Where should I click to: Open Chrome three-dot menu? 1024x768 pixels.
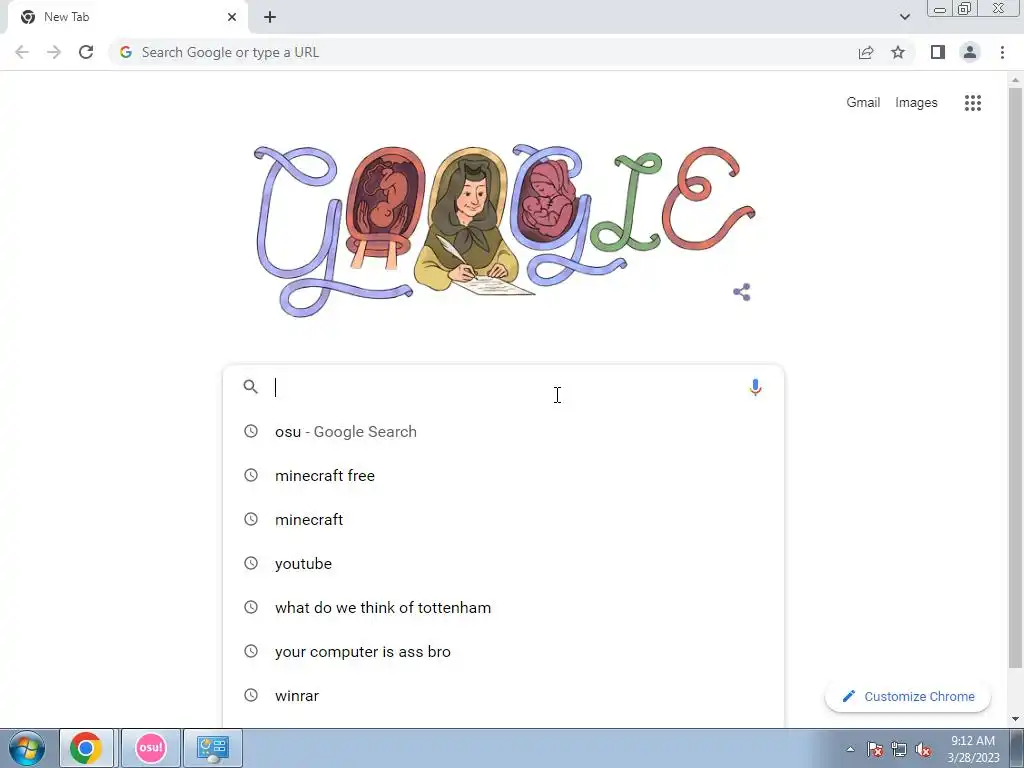coord(1002,52)
